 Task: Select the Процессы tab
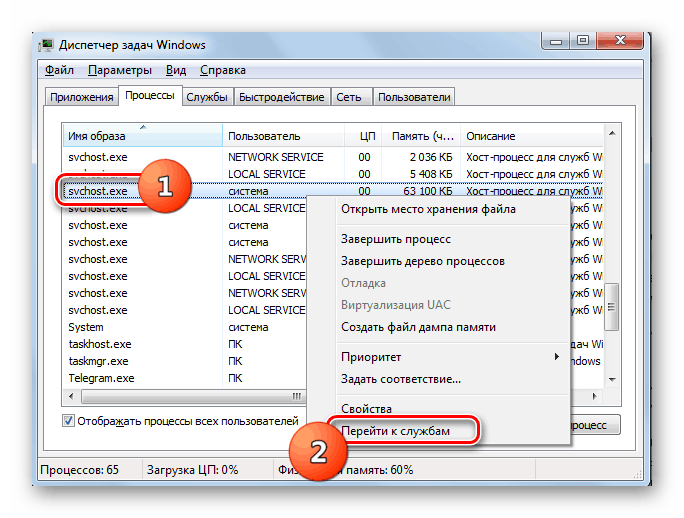click(150, 95)
